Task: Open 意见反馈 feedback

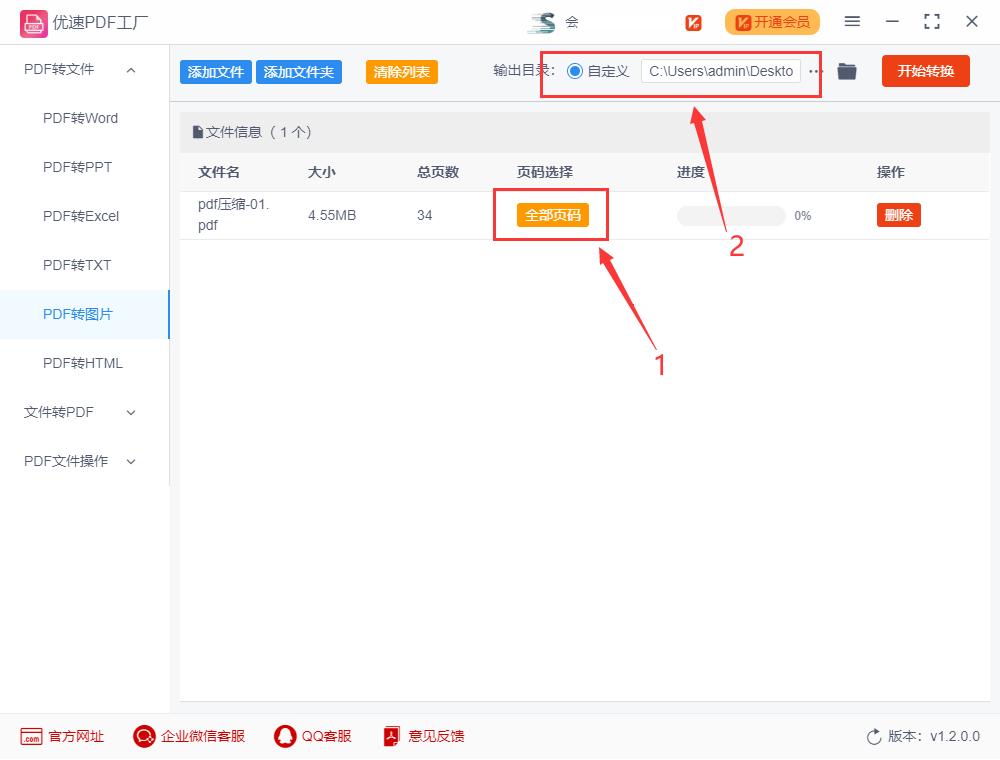Action: 390,736
